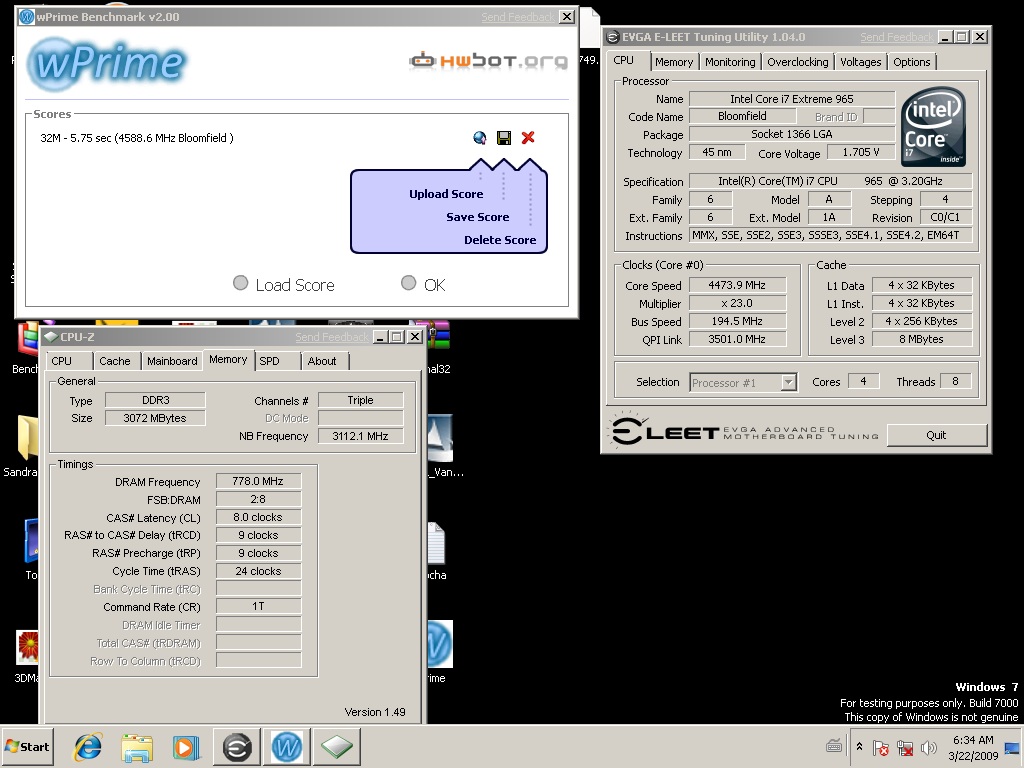Open the Overclocking tab in E-LEET

coord(798,61)
